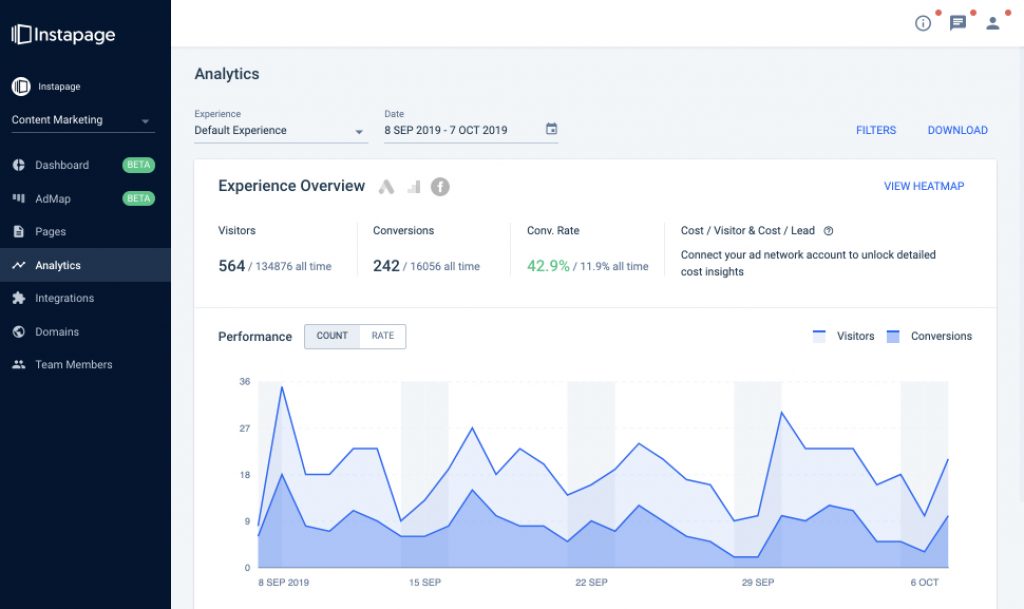Go to Dashboard in sidebar

62,165
